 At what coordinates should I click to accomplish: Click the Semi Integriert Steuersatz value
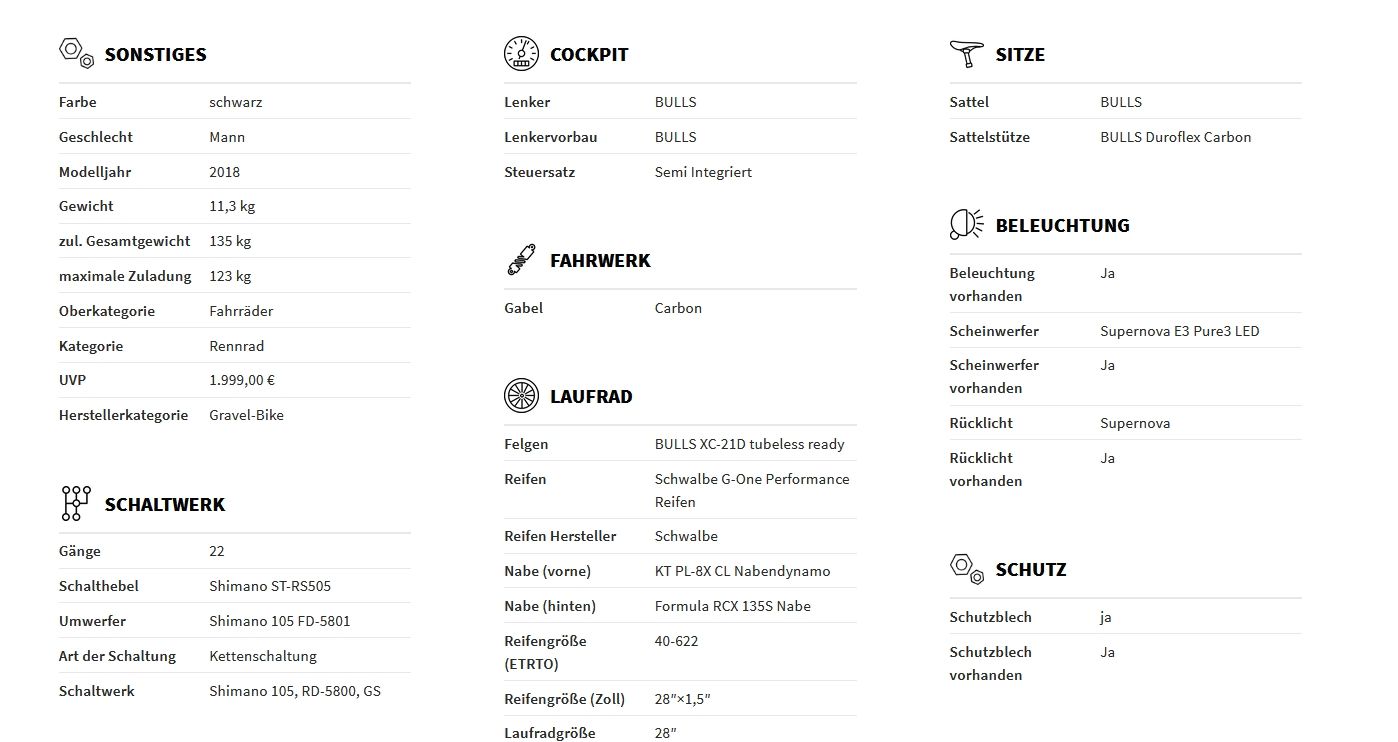(x=703, y=172)
